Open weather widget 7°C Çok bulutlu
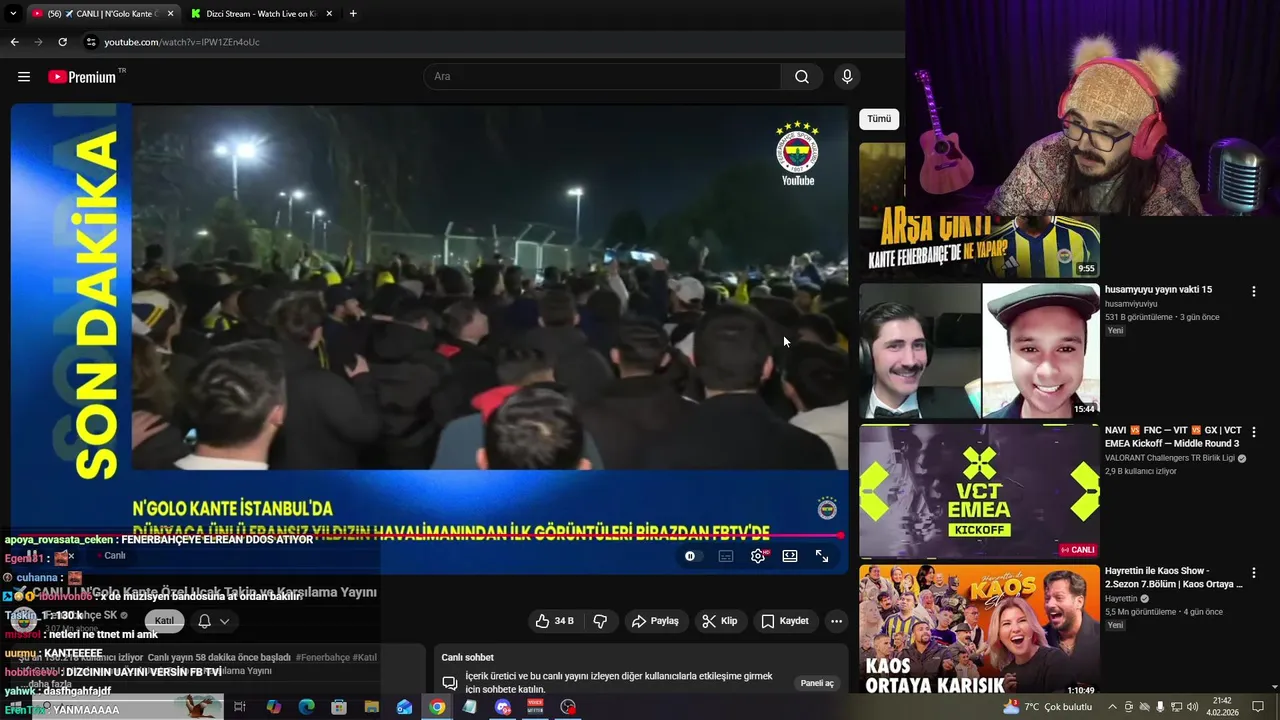Viewport: 1280px width, 720px height. pyautogui.click(x=1048, y=707)
